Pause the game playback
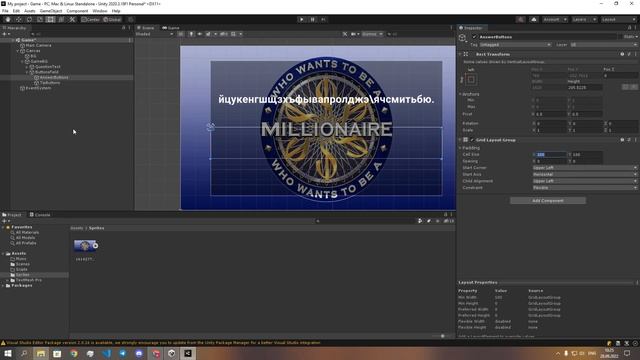This screenshot has height=360, width=640. (x=313, y=19)
